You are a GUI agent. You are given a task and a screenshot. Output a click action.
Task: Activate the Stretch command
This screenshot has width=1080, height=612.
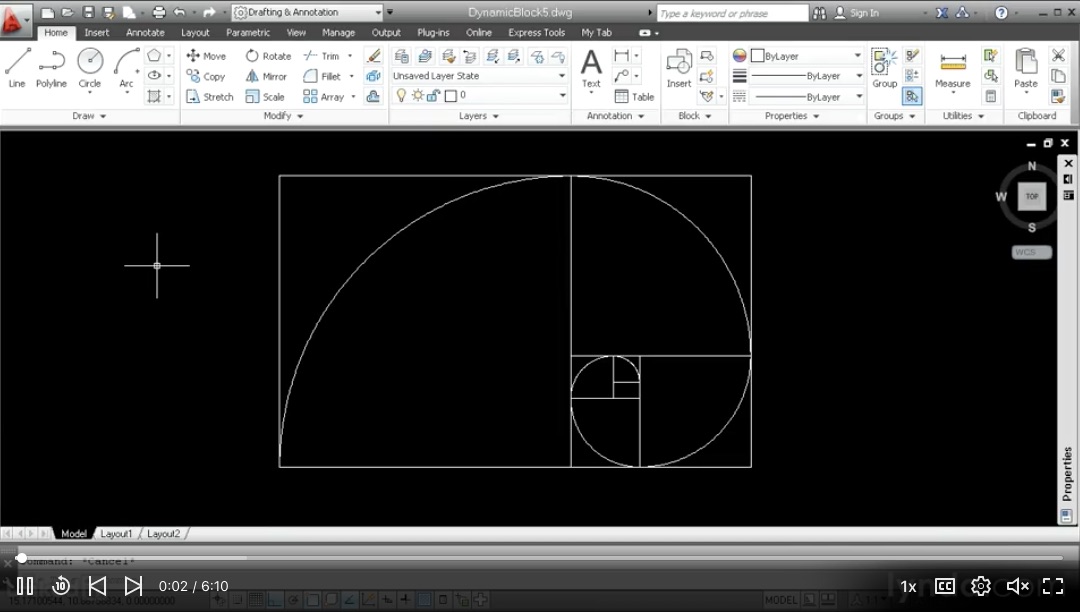coord(209,97)
